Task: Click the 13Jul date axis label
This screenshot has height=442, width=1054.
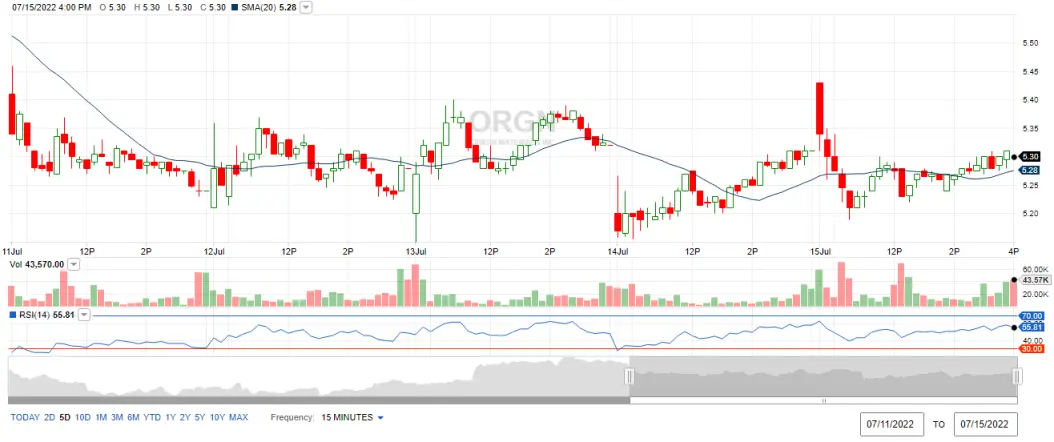Action: 415,251
